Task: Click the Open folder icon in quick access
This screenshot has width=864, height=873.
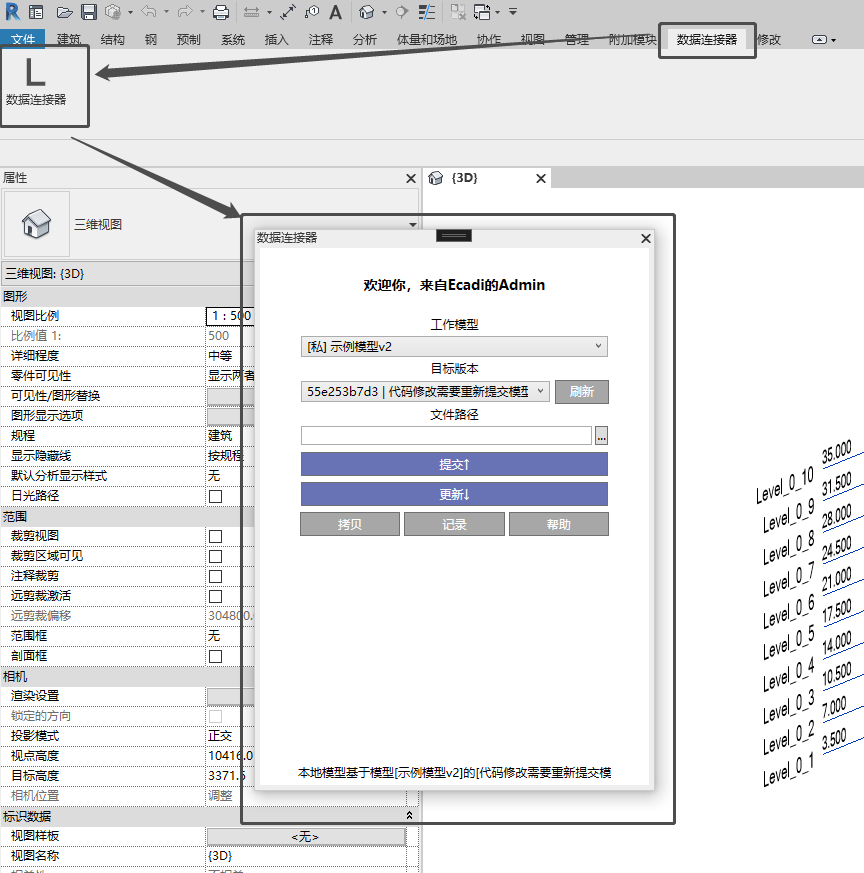Action: click(x=64, y=13)
